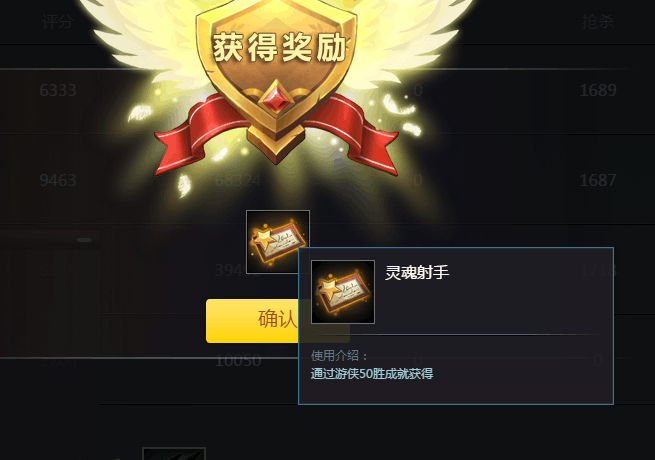
Task: Click the small dash bar on left panel
Action: pos(84,240)
